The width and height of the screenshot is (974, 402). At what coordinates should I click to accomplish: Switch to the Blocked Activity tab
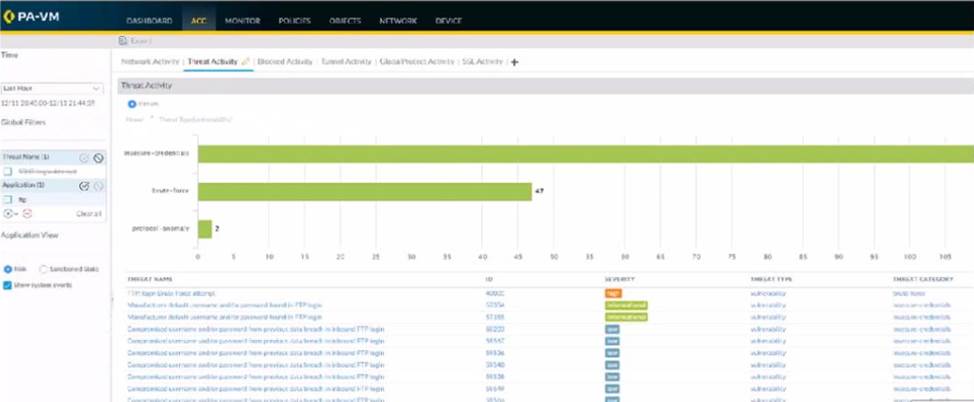pyautogui.click(x=284, y=62)
